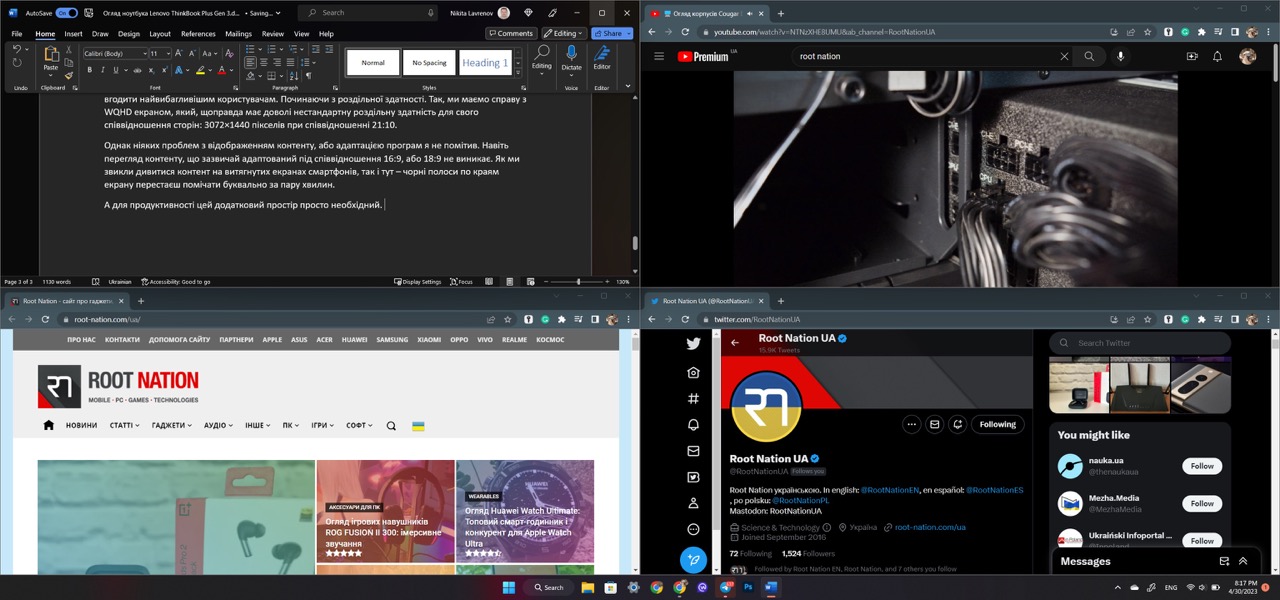Go to Root Nation home icon in nav

point(48,425)
